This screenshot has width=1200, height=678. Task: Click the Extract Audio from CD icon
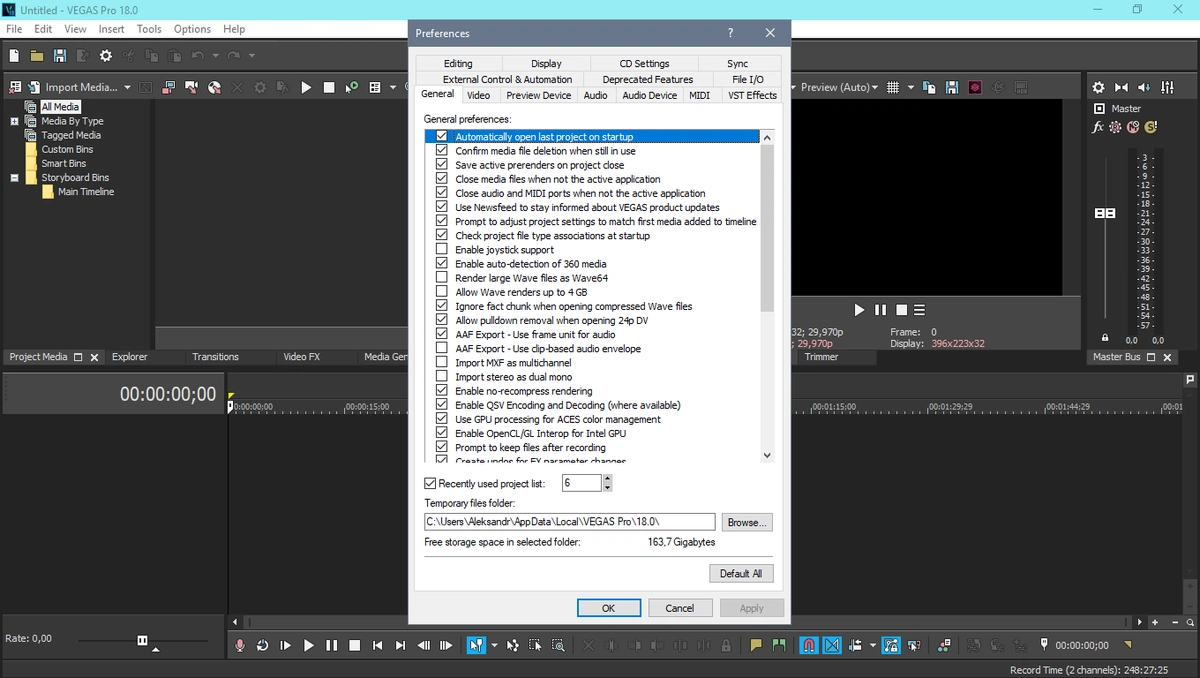215,87
